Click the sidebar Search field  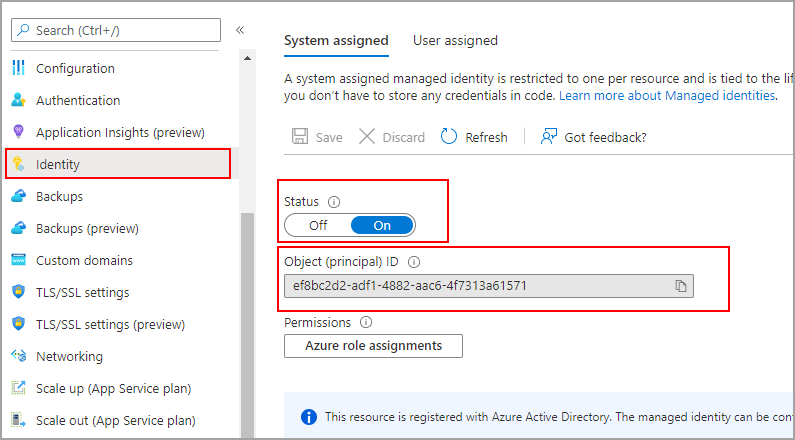pos(118,31)
